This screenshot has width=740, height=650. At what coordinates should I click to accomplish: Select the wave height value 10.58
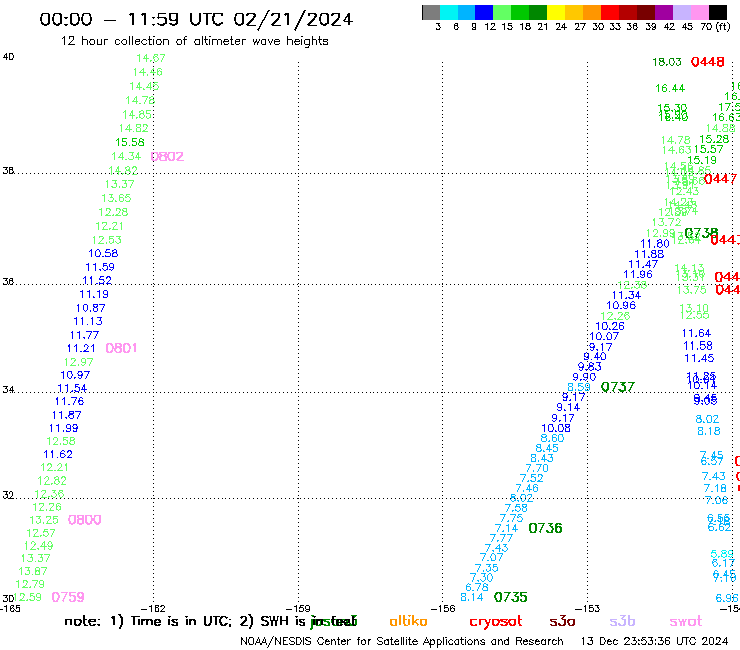(103, 253)
